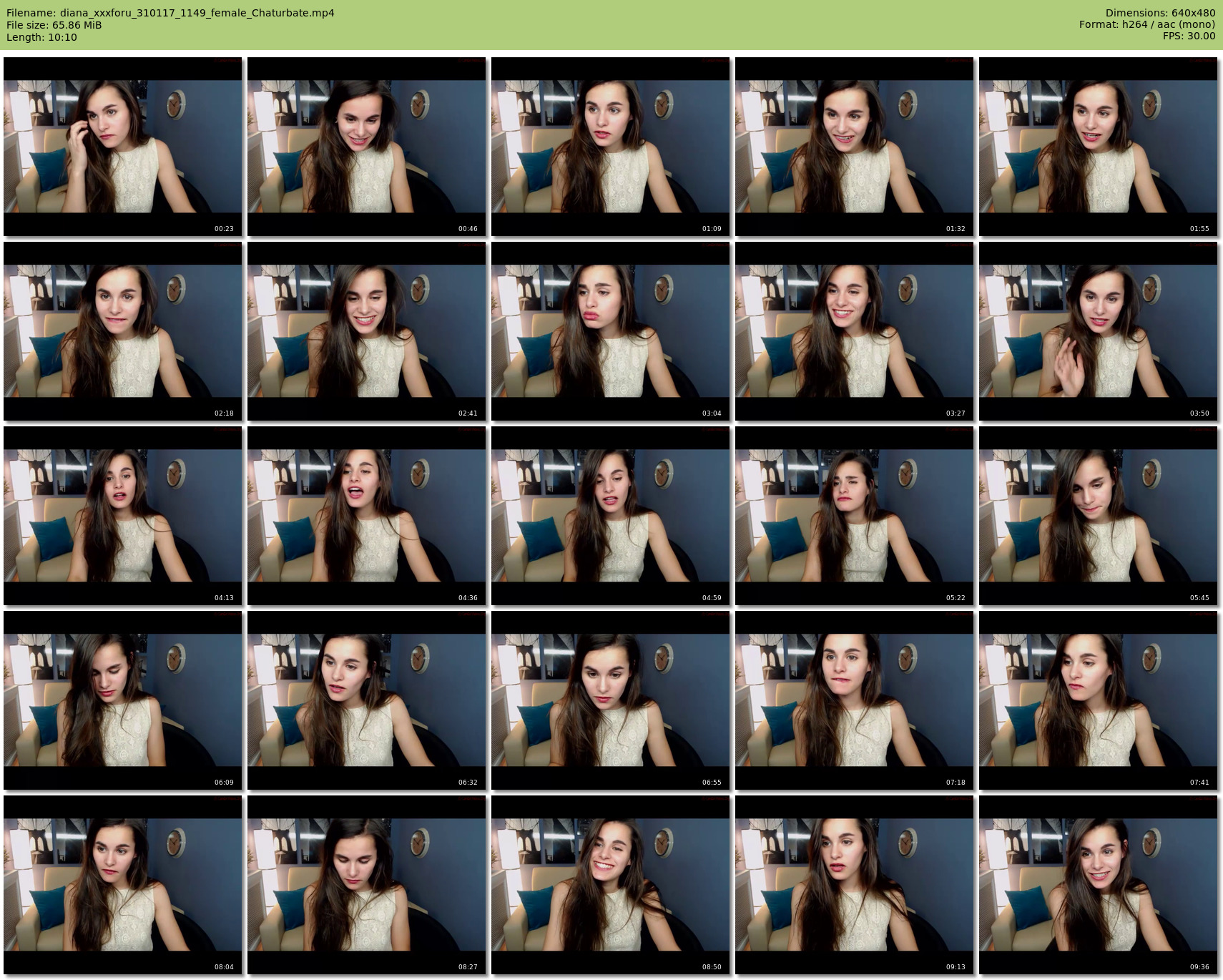Select the thumbnail marked 01:09
The height and width of the screenshot is (980, 1223).
point(611,147)
